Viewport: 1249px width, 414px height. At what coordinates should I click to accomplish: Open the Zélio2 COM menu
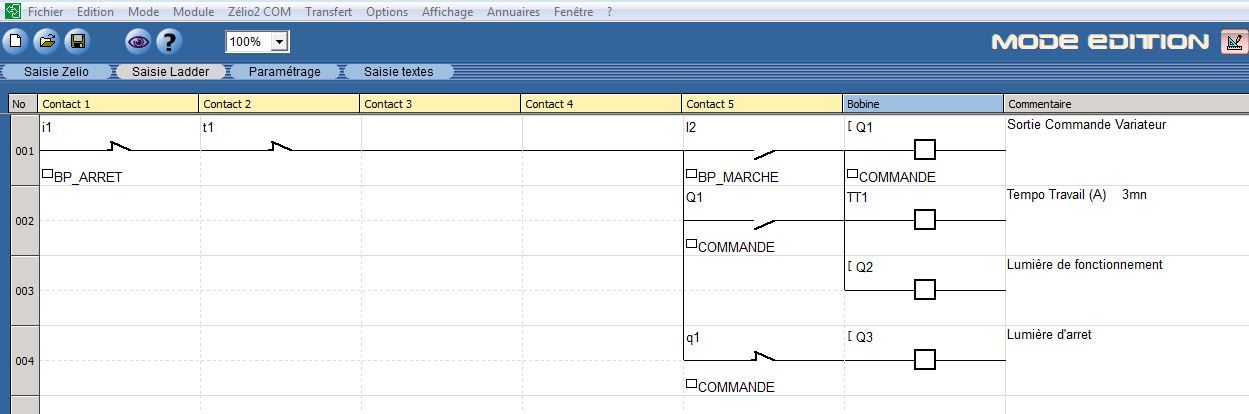click(259, 12)
